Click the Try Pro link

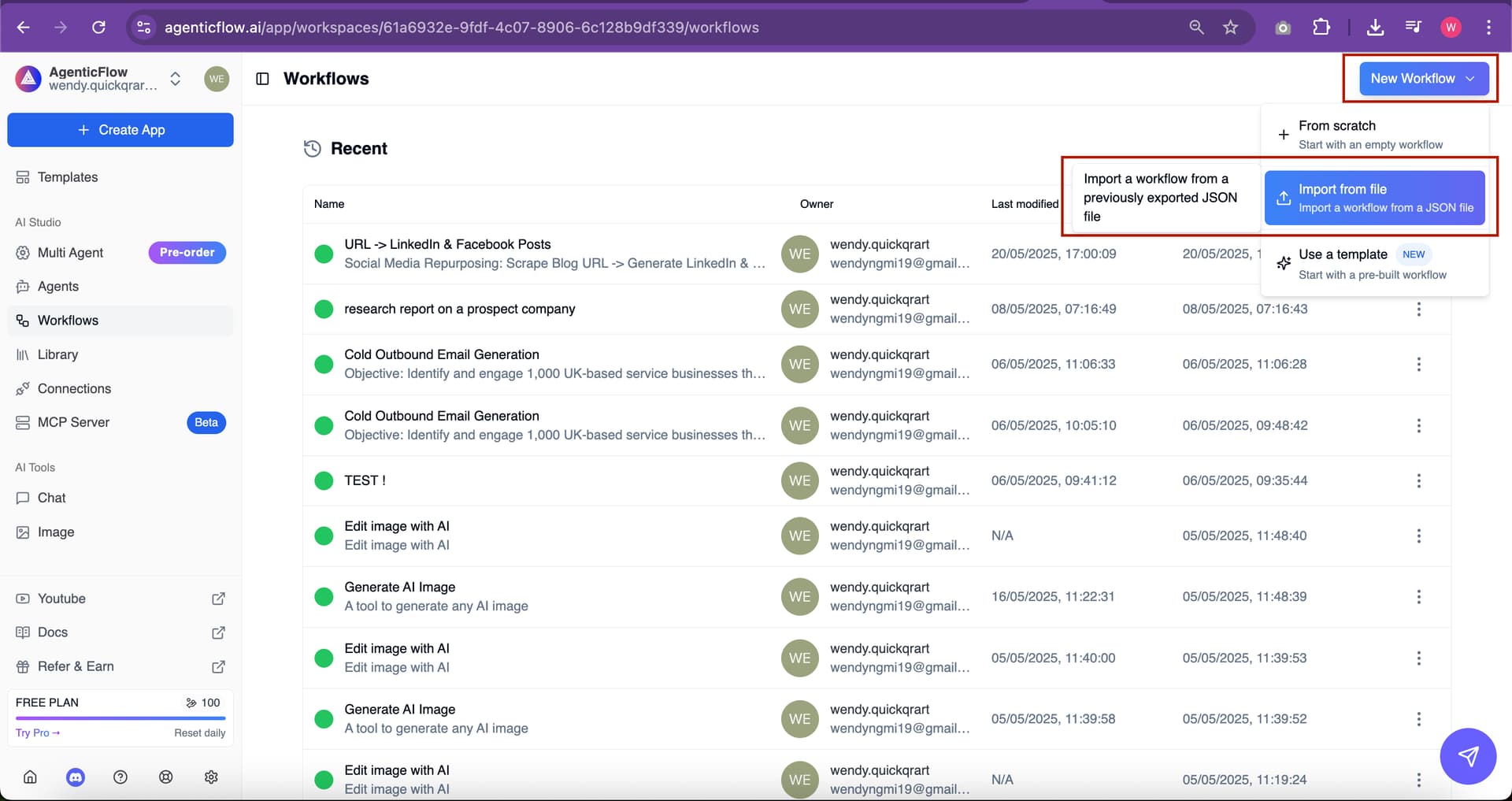(38, 732)
